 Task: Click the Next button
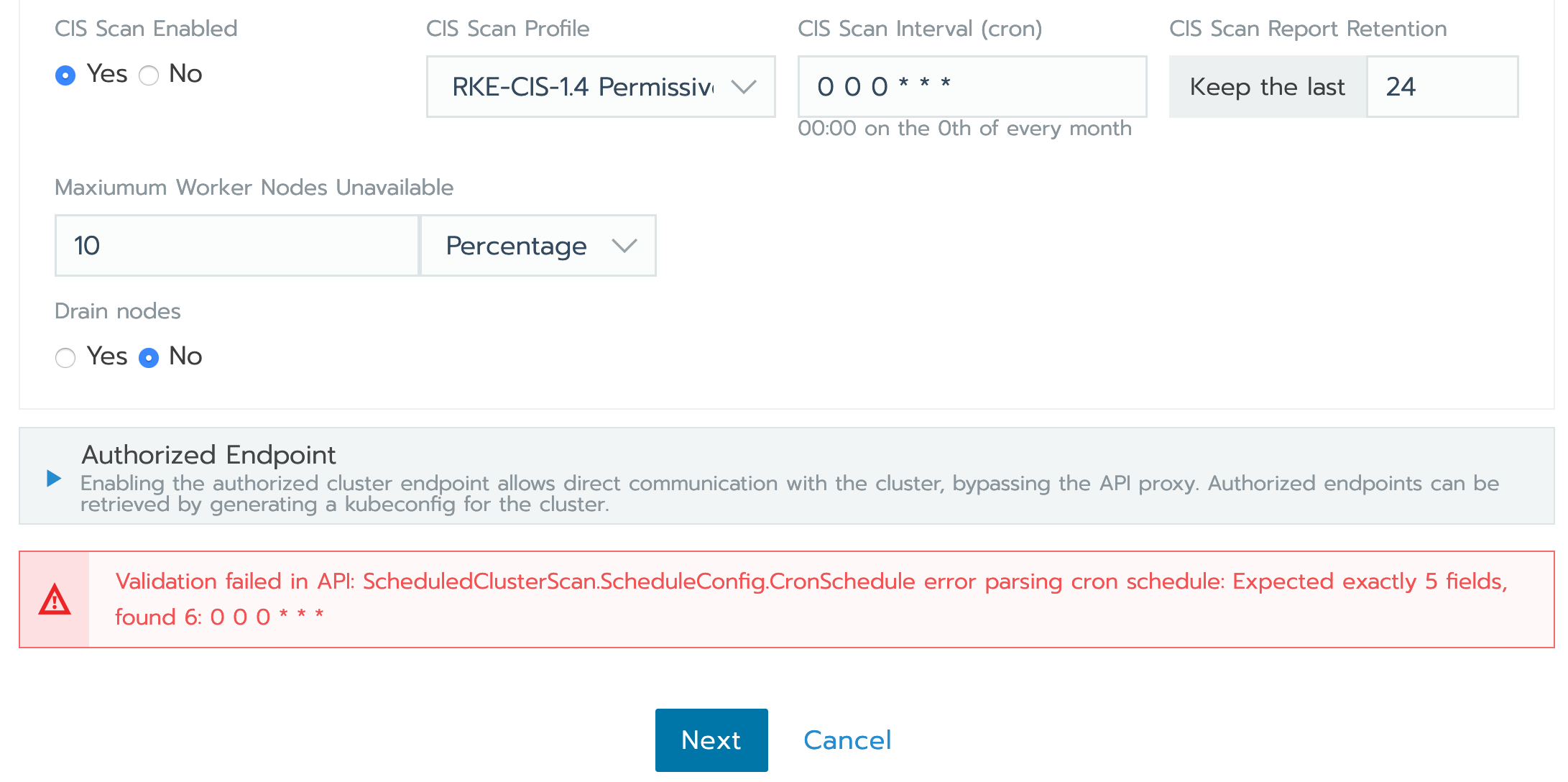pyautogui.click(x=711, y=740)
